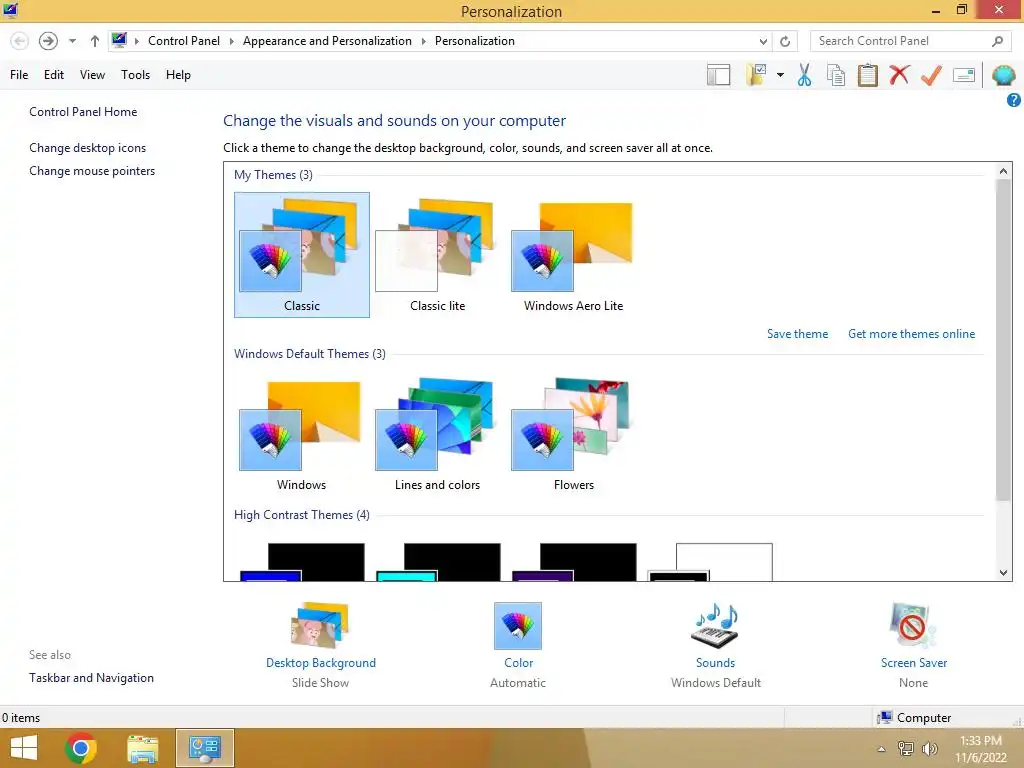Open Taskbar and Navigation link
This screenshot has height=768, width=1024.
91,678
